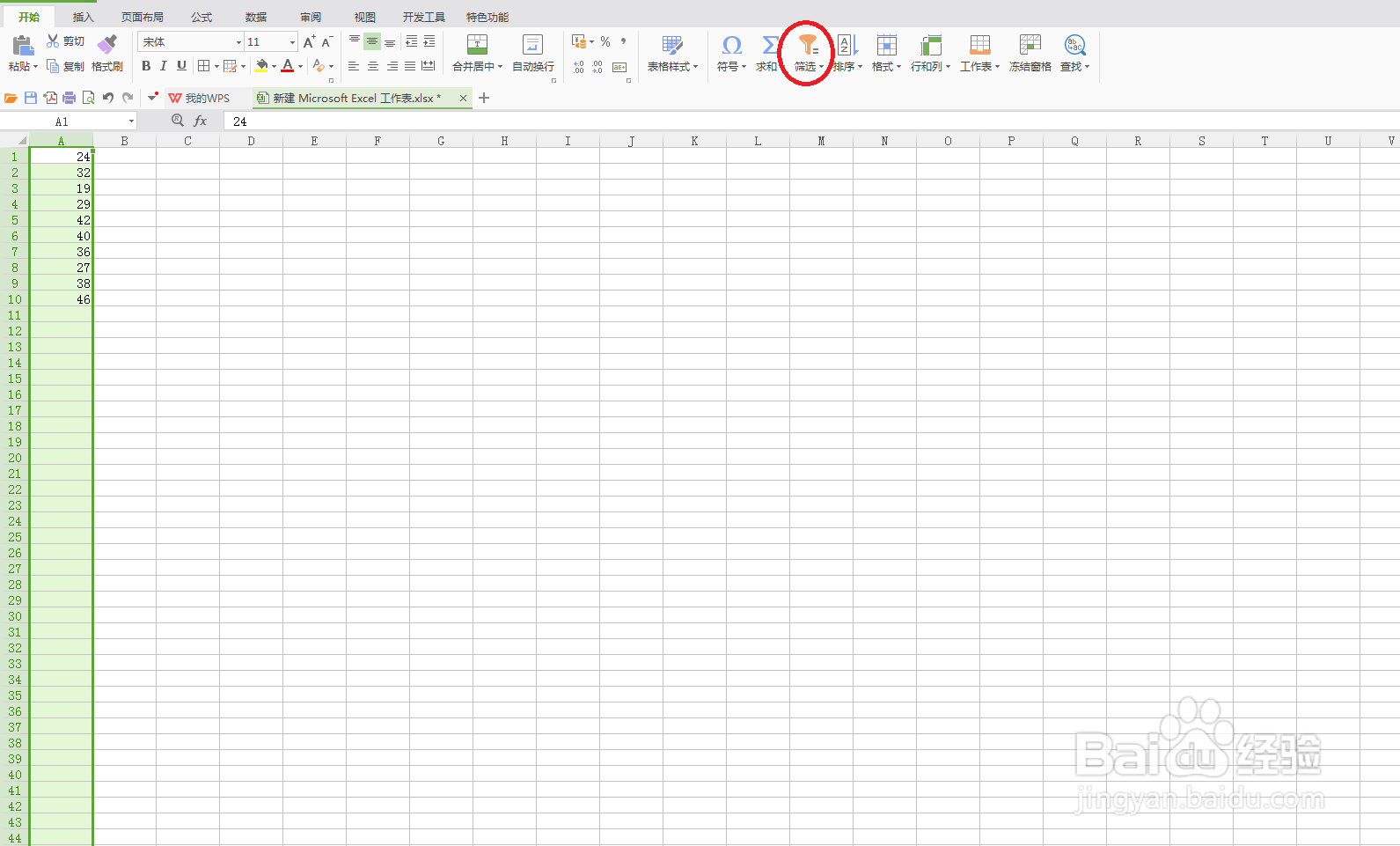Expand the Worksheet (工作表) dropdown
This screenshot has height=846, width=1400.
coord(997,67)
